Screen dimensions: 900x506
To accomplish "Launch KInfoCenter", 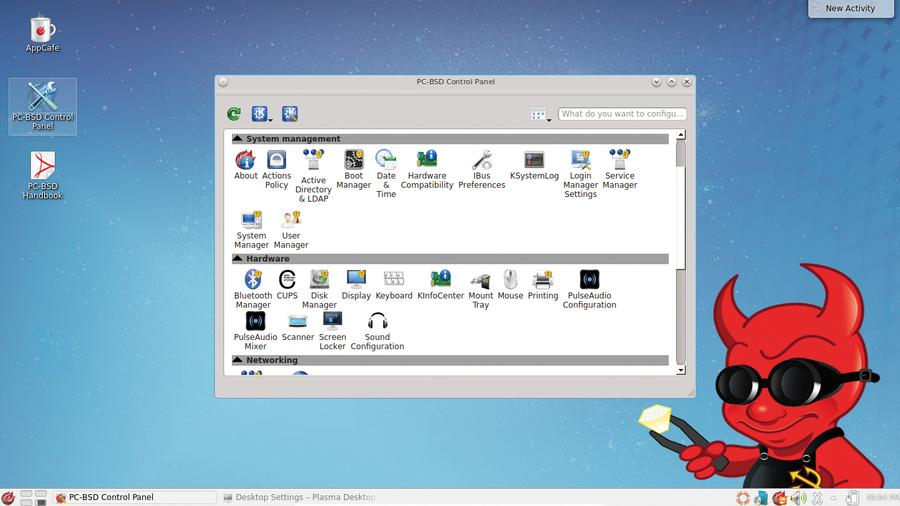I will pos(440,285).
